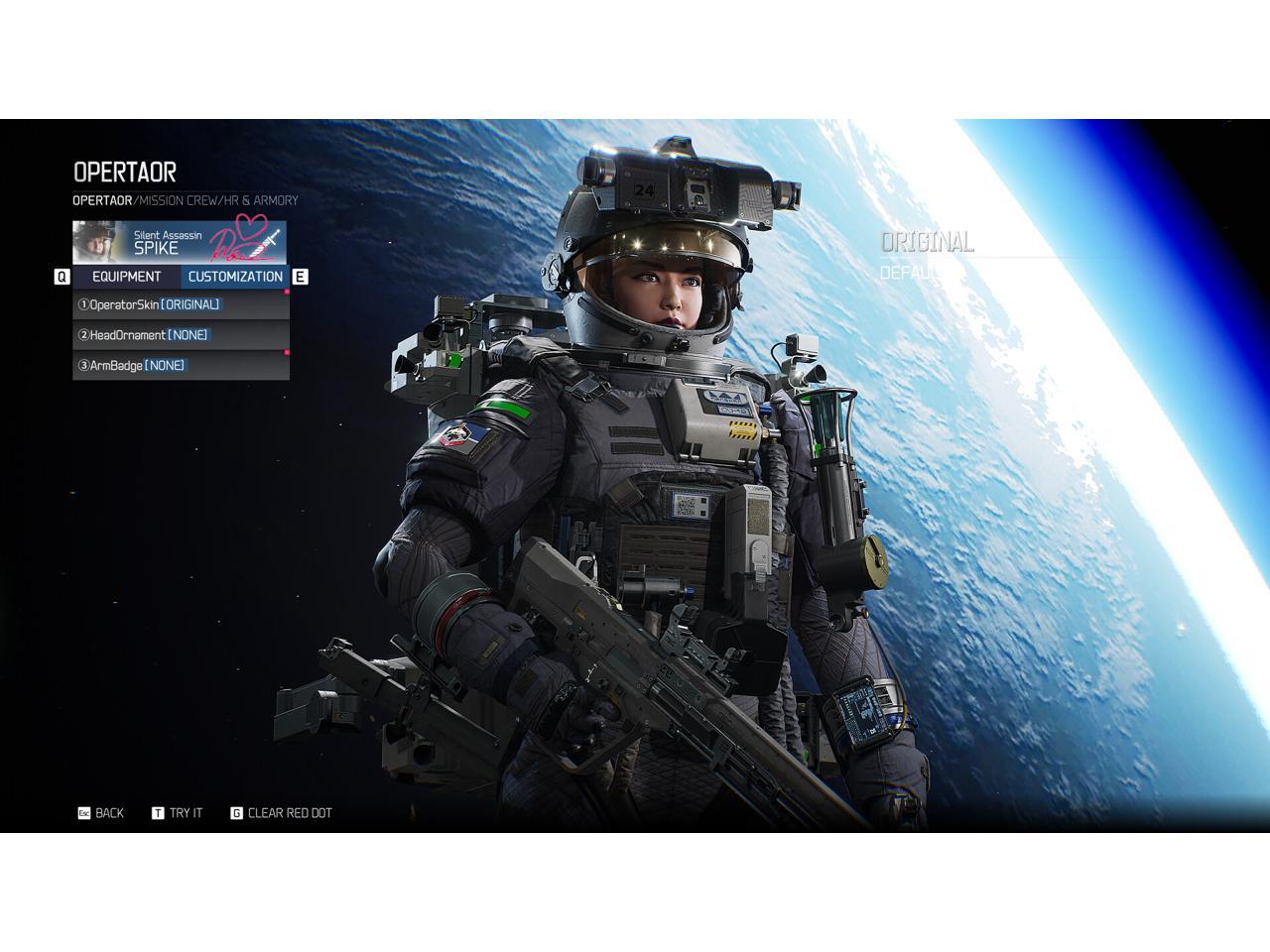Open the Customization tab
Viewport: 1270px width, 952px height.
click(235, 277)
